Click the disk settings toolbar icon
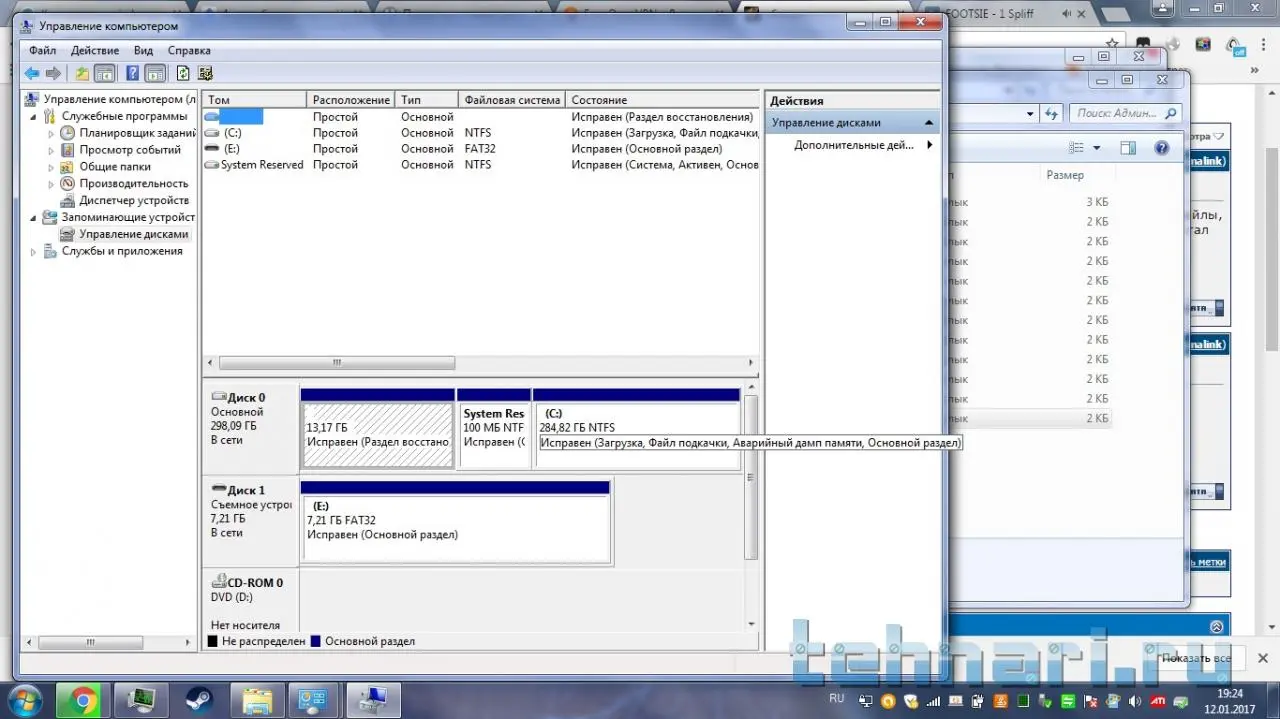The height and width of the screenshot is (719, 1280). [x=206, y=73]
